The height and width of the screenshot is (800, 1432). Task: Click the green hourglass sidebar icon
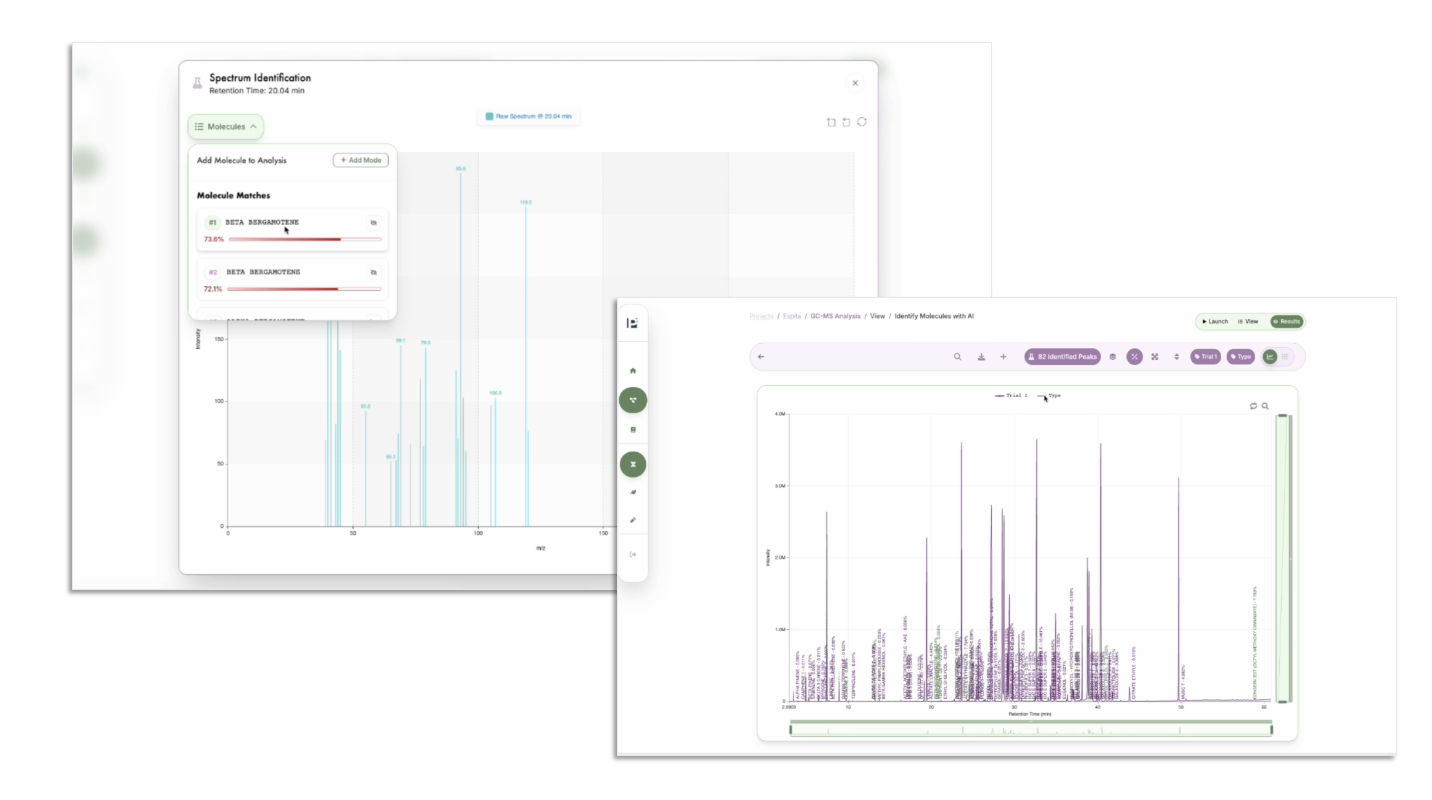pos(632,464)
